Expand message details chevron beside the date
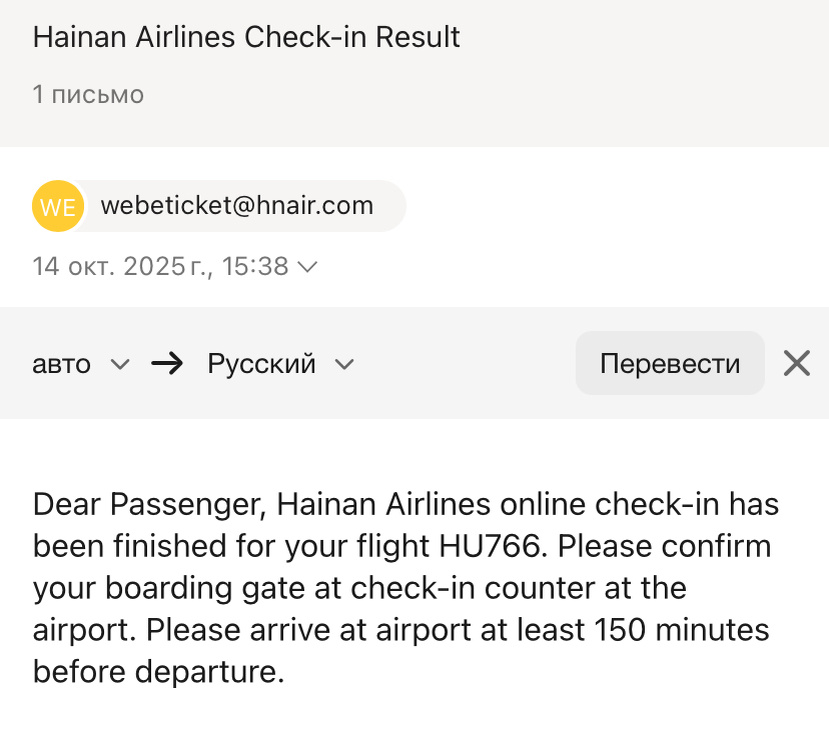Screen dimensions: 829x756 pos(308,267)
